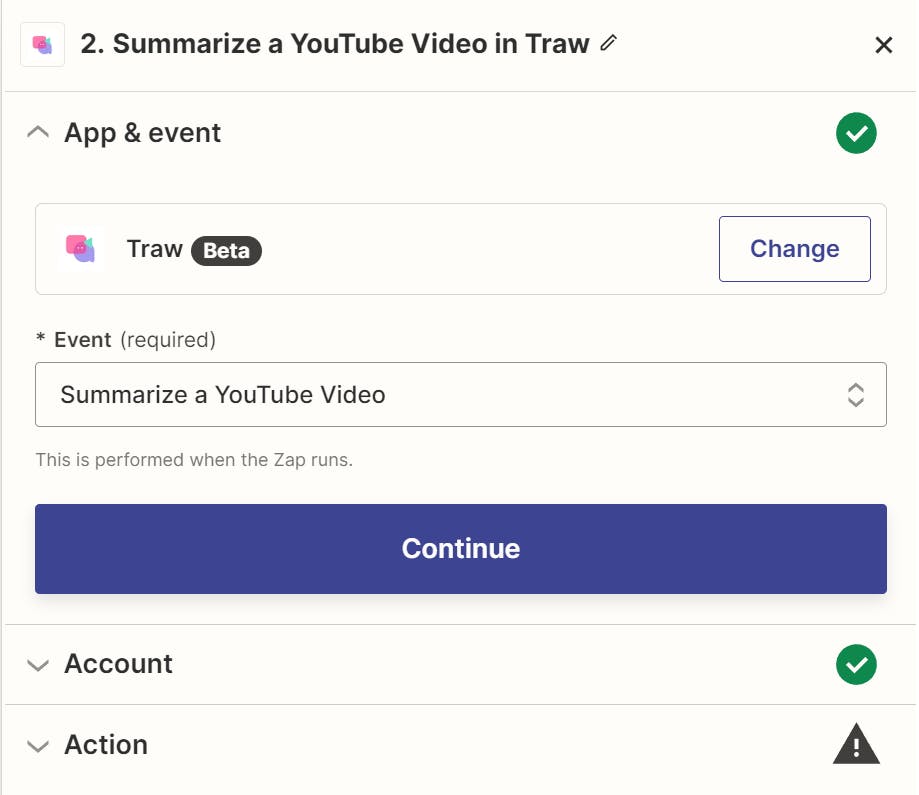Open the Account section header
This screenshot has width=919, height=795.
pos(118,664)
